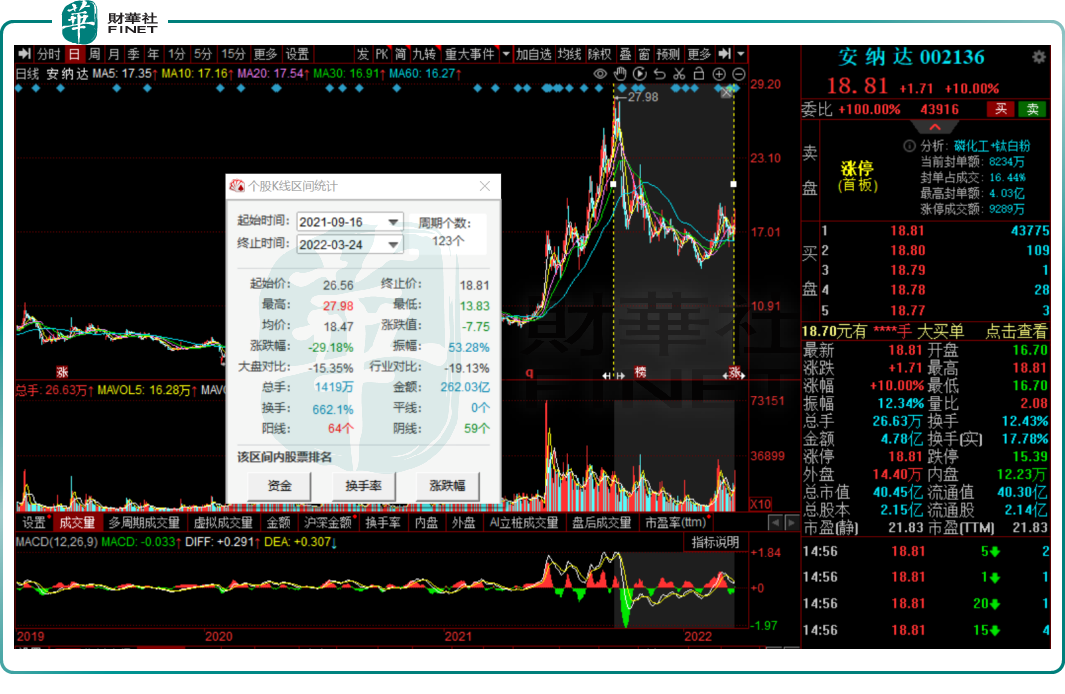Select the 成交量 indicator tab

pyautogui.click(x=77, y=522)
